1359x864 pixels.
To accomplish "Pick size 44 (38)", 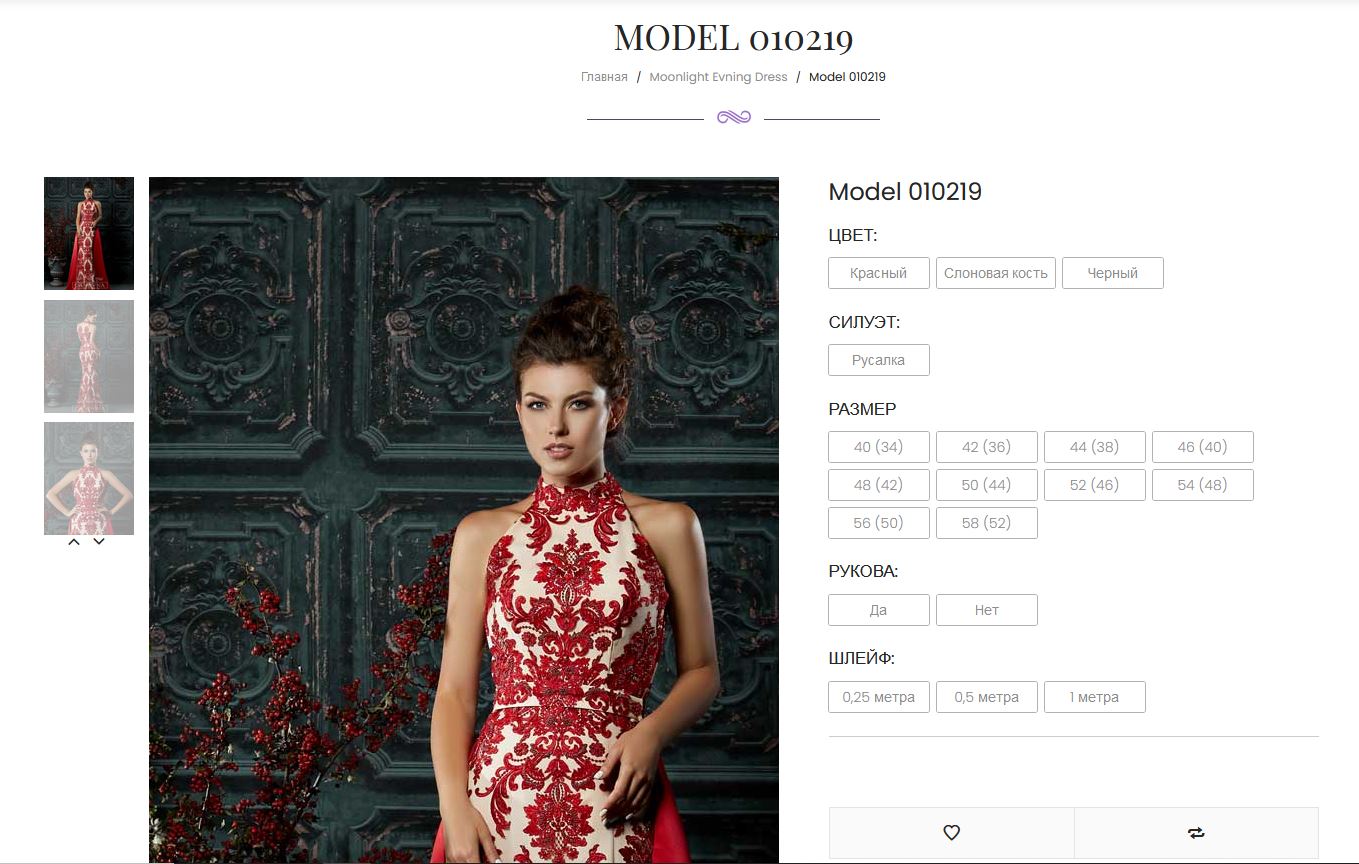I will pos(1095,447).
